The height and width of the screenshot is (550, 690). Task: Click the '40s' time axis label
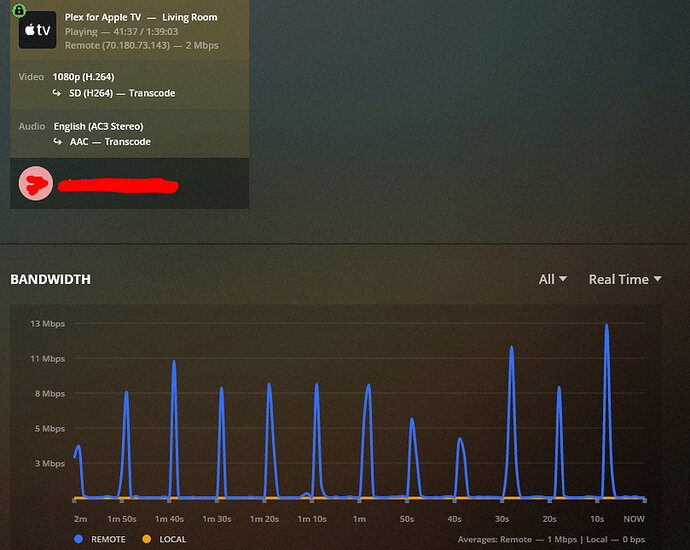coord(455,519)
